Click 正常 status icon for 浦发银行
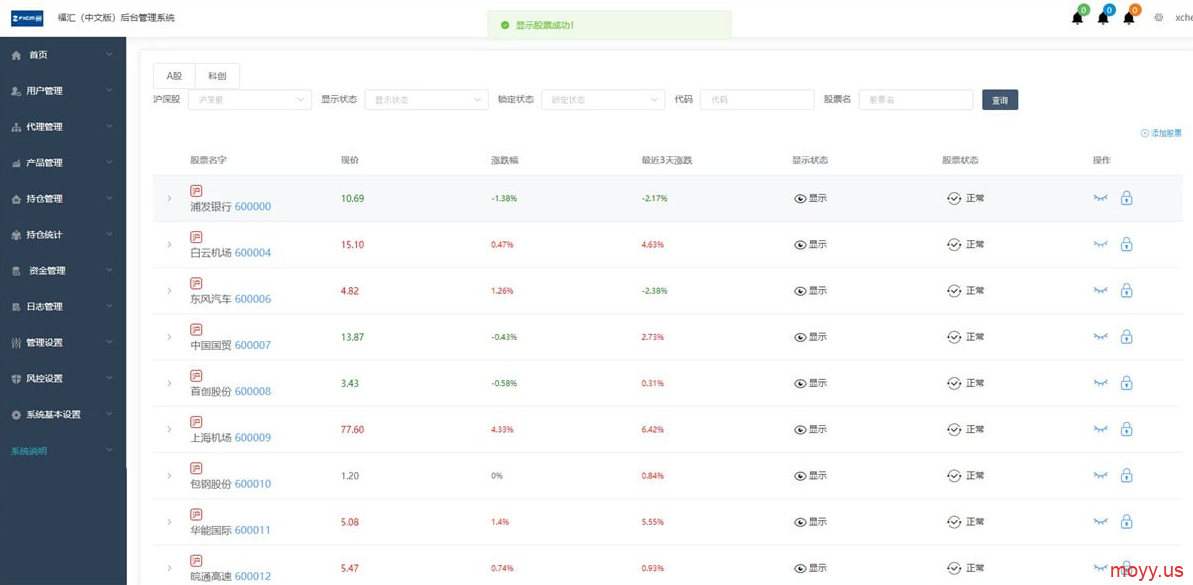Screen dimensions: 1193x585 coord(954,199)
